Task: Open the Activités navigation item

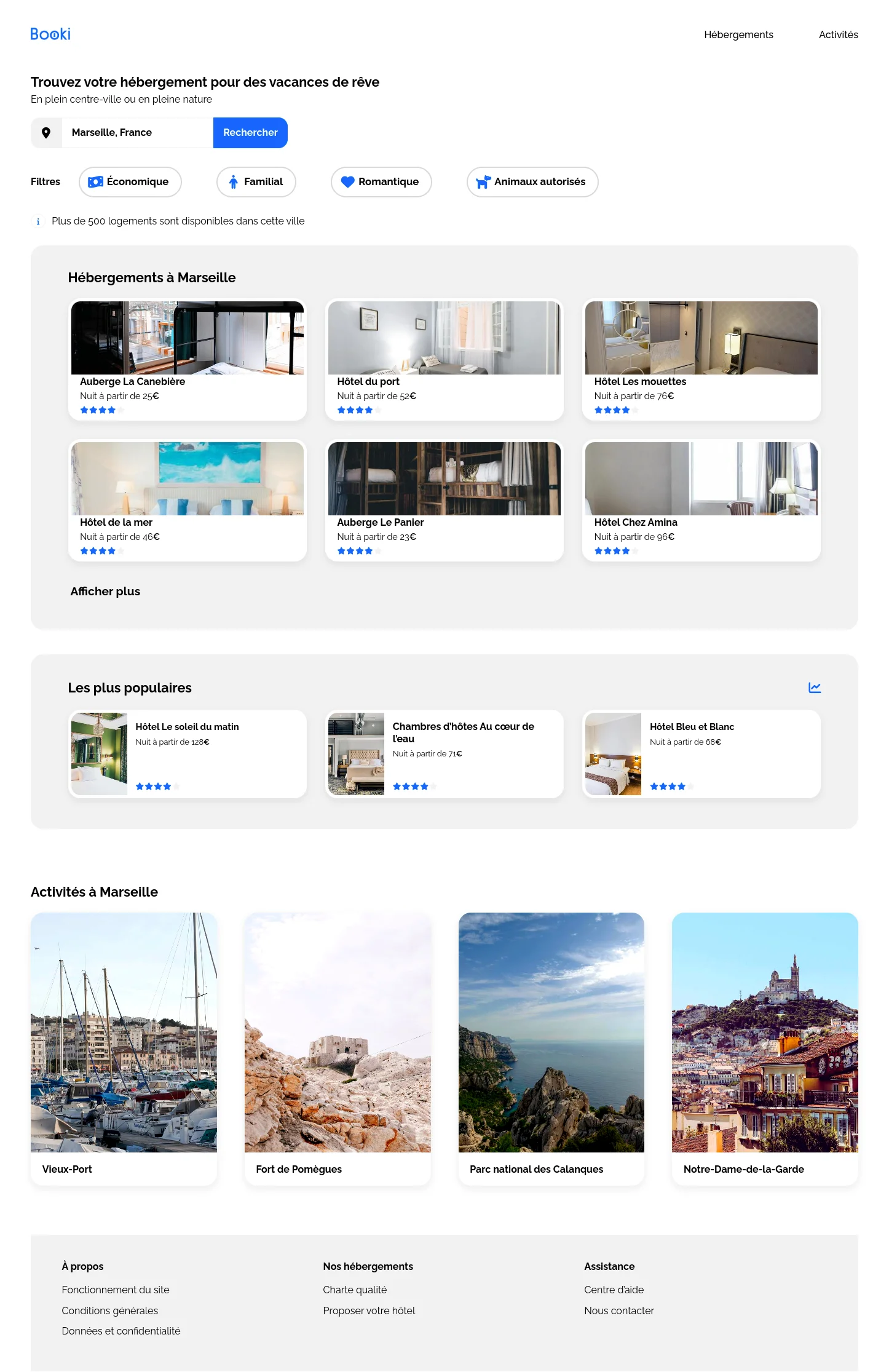Action: coord(838,35)
